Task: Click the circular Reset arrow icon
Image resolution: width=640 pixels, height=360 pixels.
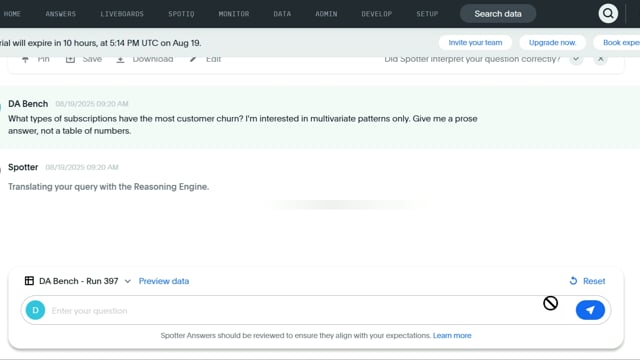Action: point(573,281)
